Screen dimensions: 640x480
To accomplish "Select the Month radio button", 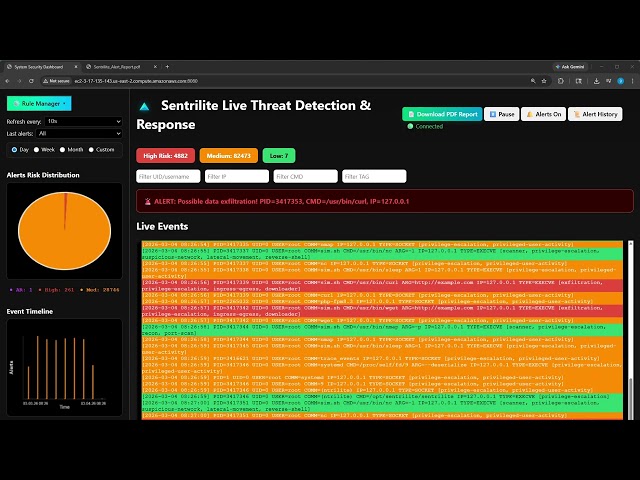I will (62, 150).
